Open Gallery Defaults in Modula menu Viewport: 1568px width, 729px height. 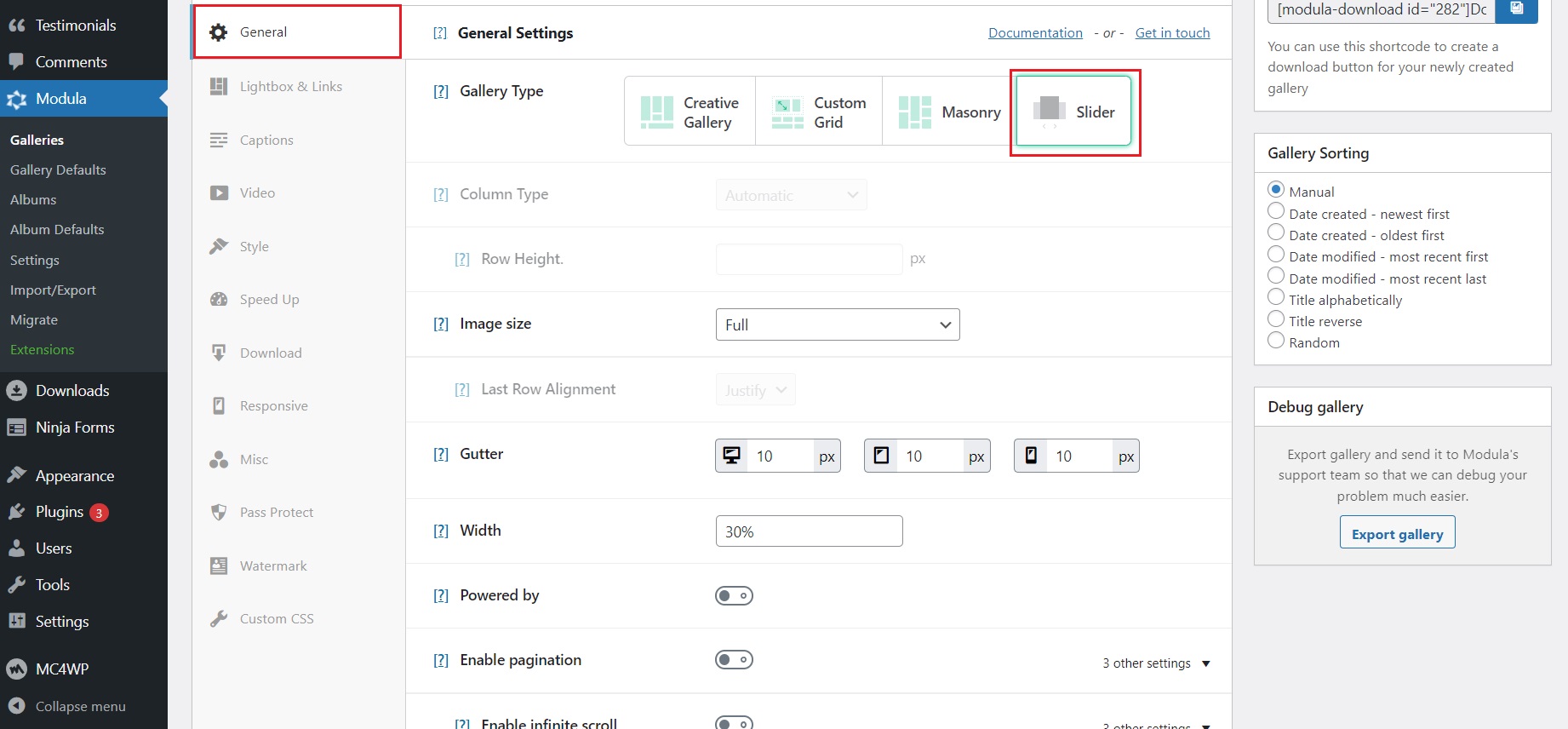[x=58, y=170]
